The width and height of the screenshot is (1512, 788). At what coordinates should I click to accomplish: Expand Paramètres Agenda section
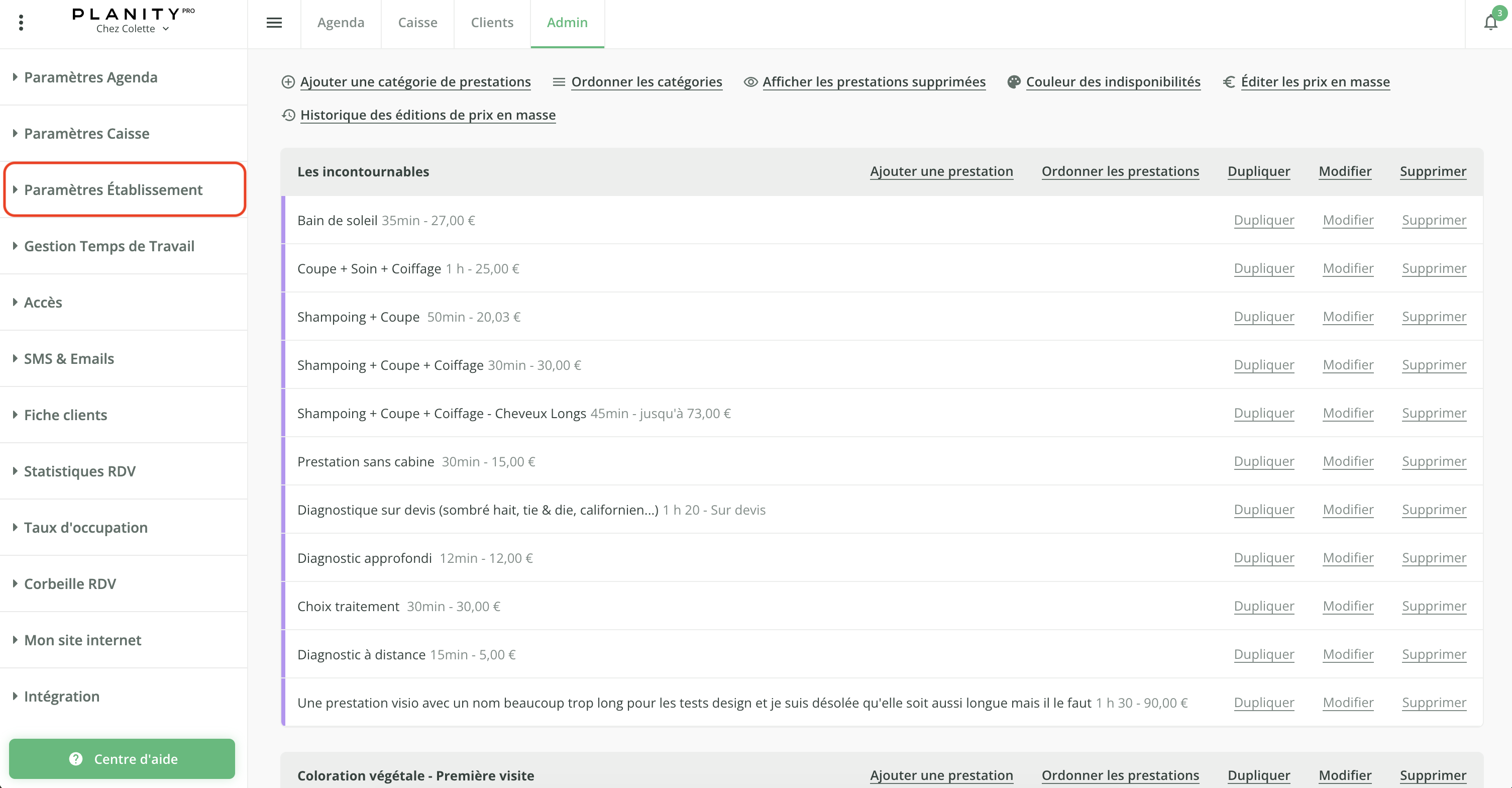pyautogui.click(x=90, y=77)
